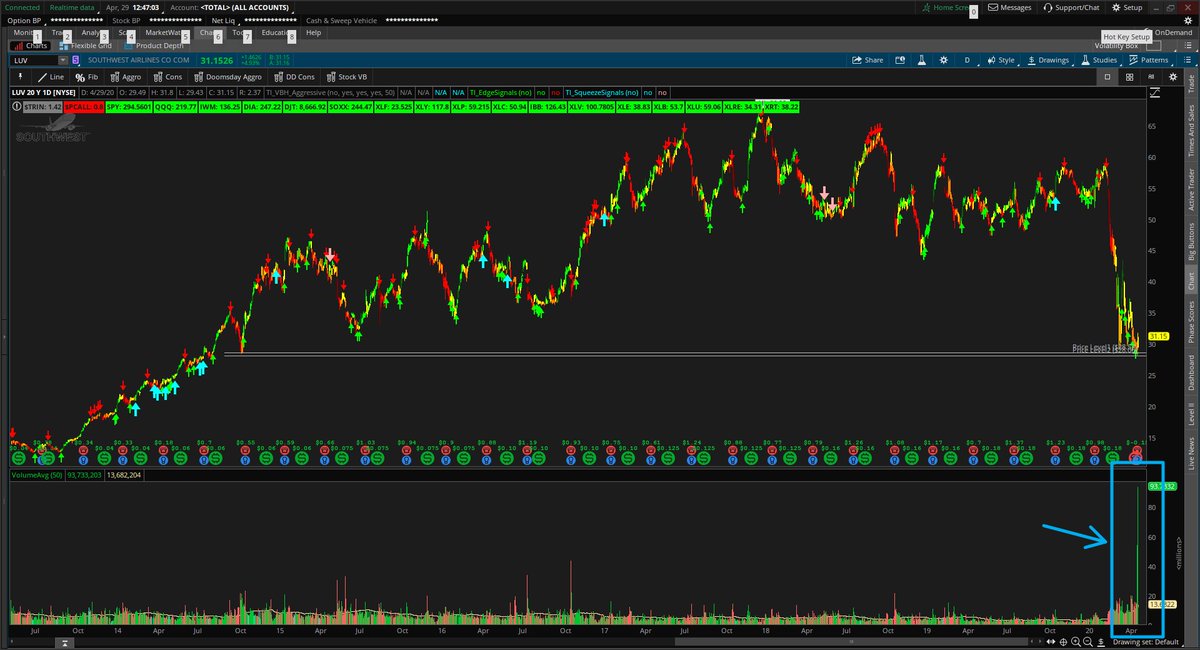1200x650 pixels.
Task: Click the Share chart button
Action: point(867,60)
